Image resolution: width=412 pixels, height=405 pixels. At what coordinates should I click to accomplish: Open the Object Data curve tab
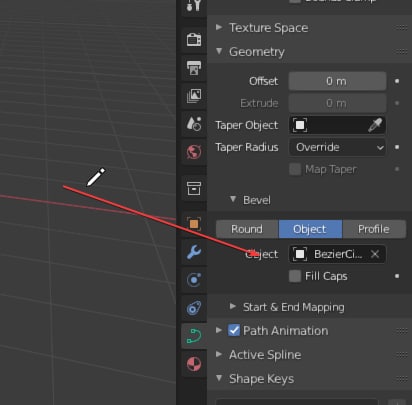click(x=194, y=336)
